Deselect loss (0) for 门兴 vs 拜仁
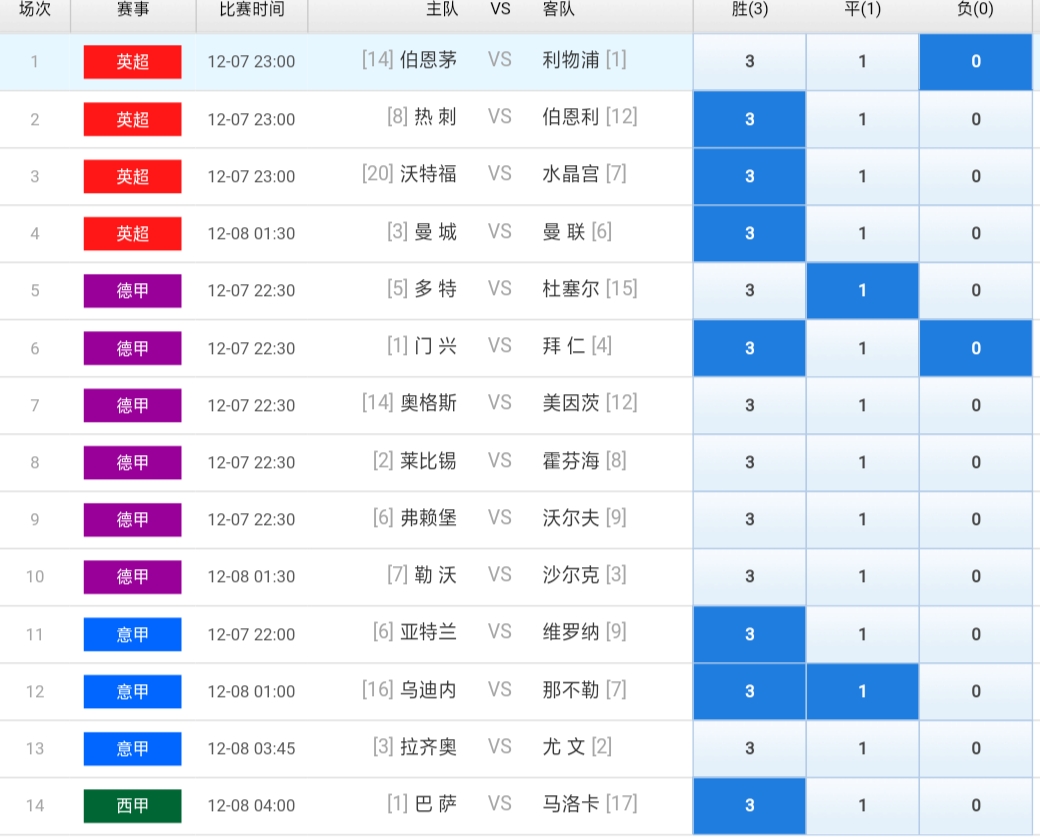 click(976, 348)
